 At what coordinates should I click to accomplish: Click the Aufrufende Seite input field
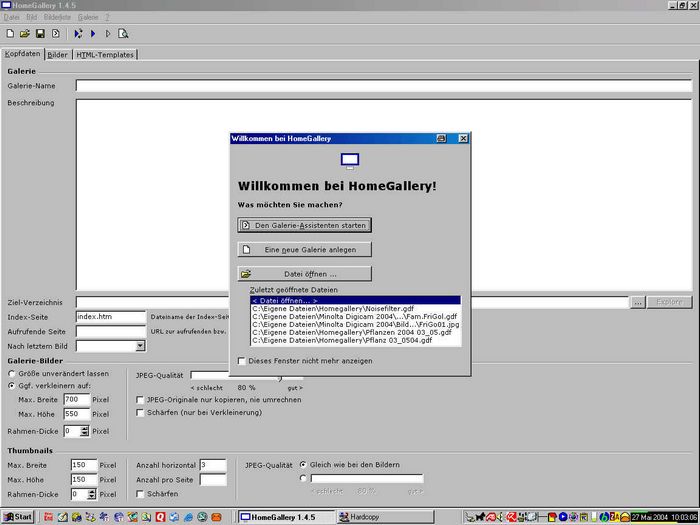click(111, 332)
